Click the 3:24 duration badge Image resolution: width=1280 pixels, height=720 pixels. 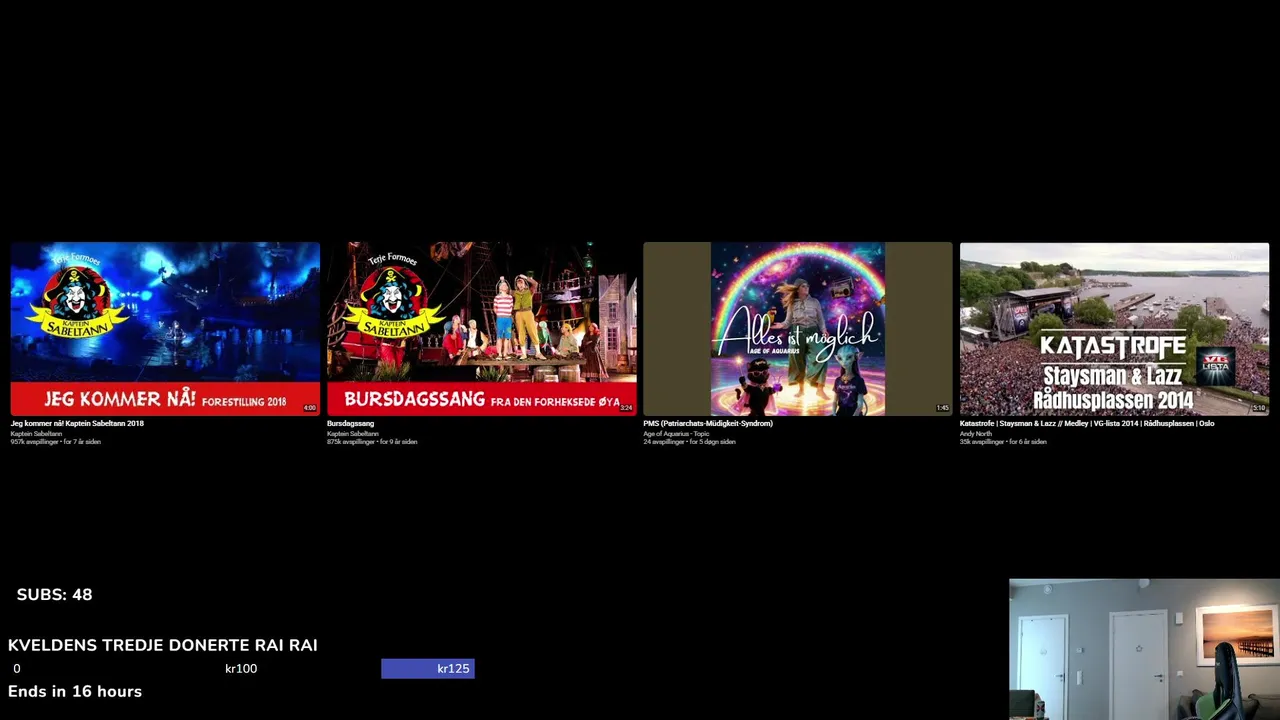626,408
